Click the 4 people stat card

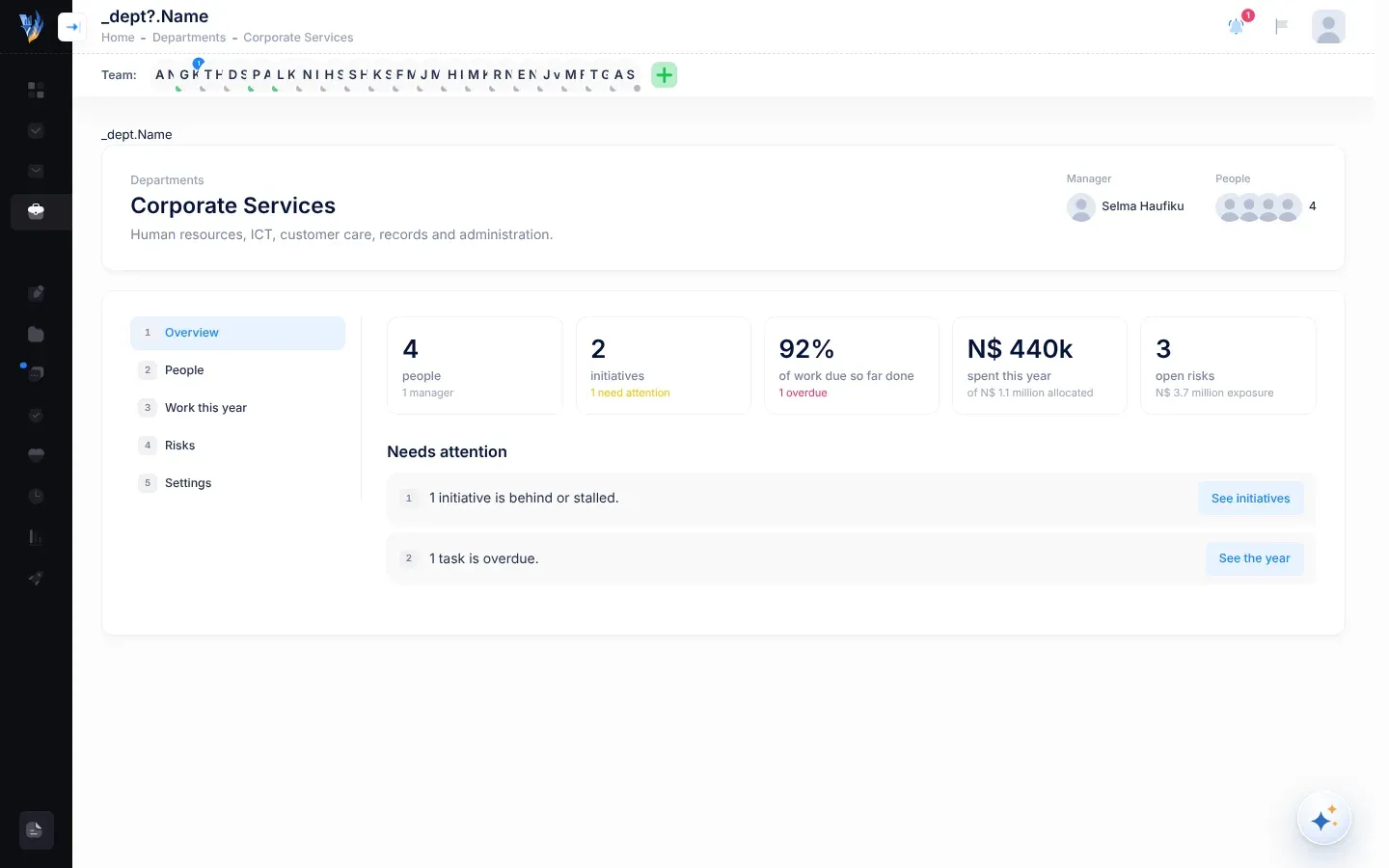(475, 366)
